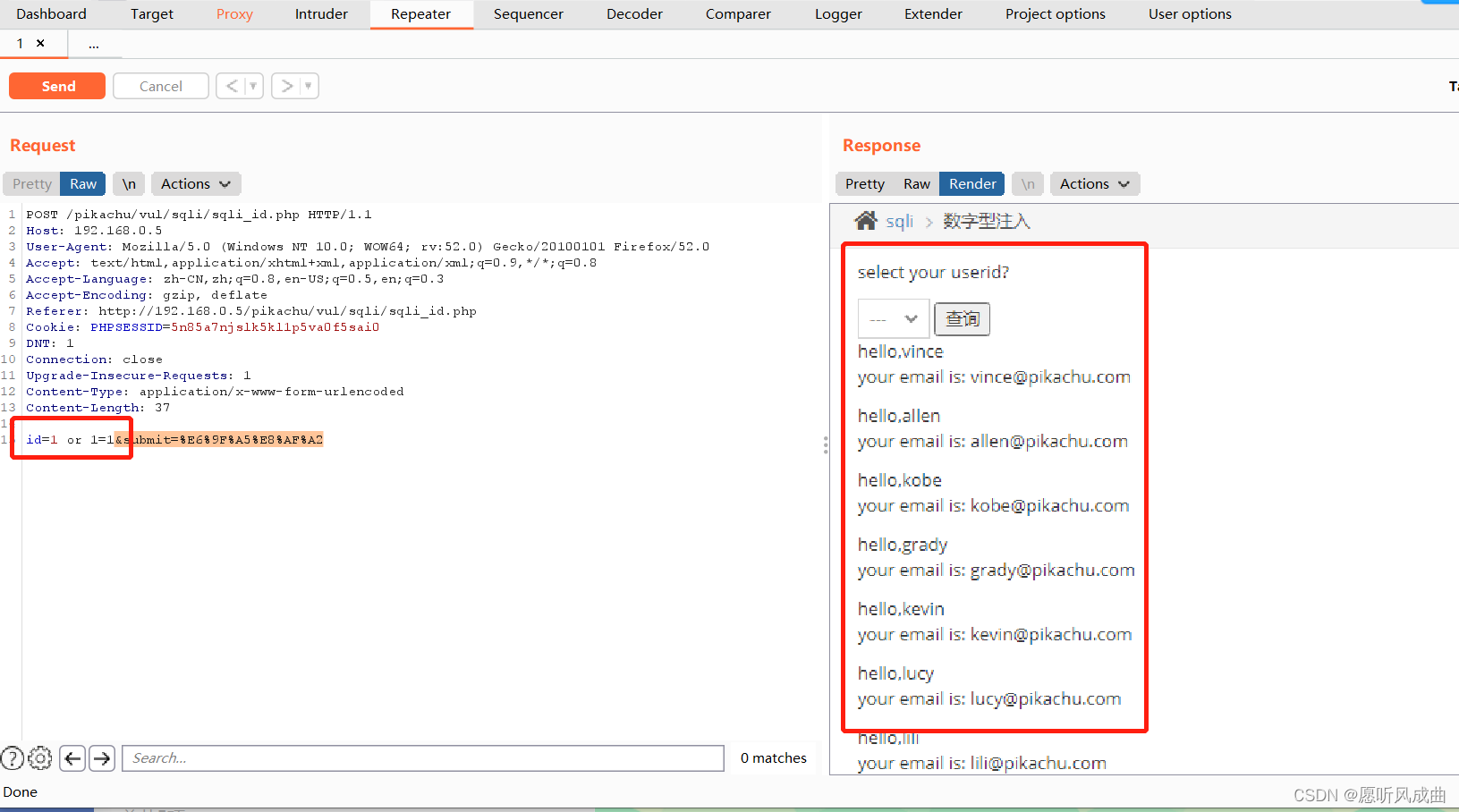The width and height of the screenshot is (1459, 812).
Task: Open the Comparer tab
Action: 738,14
